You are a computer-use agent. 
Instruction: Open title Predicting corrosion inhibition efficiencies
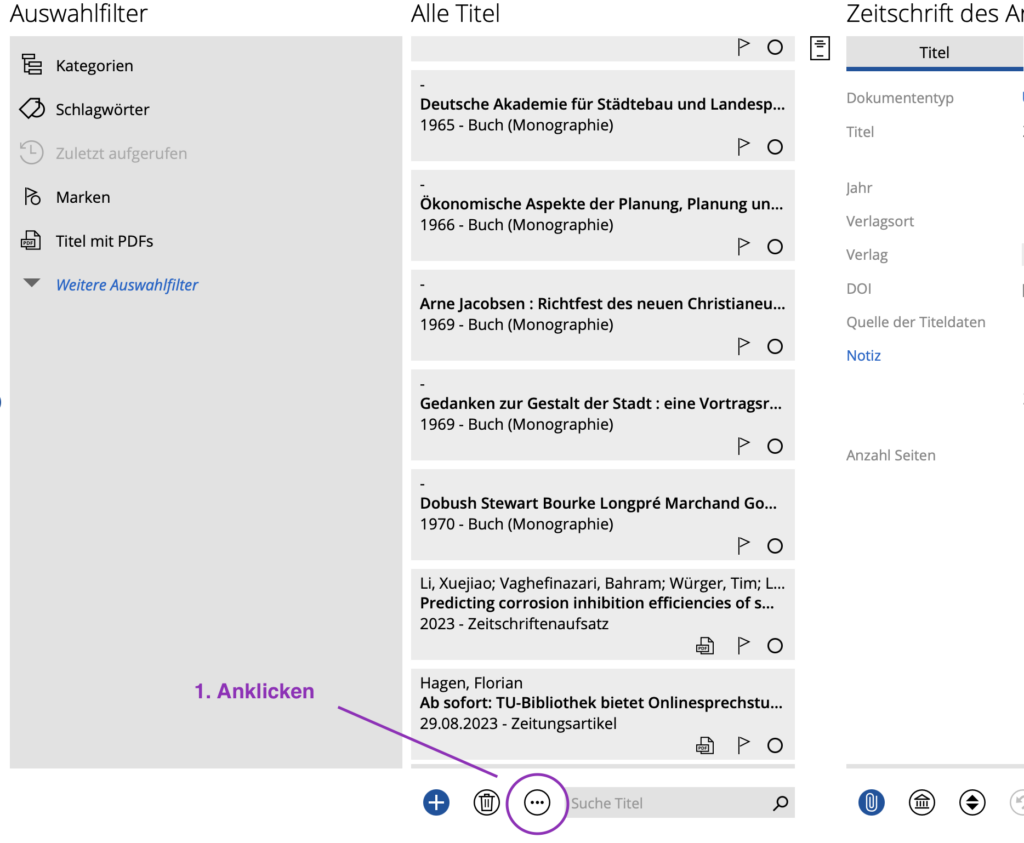click(x=597, y=603)
